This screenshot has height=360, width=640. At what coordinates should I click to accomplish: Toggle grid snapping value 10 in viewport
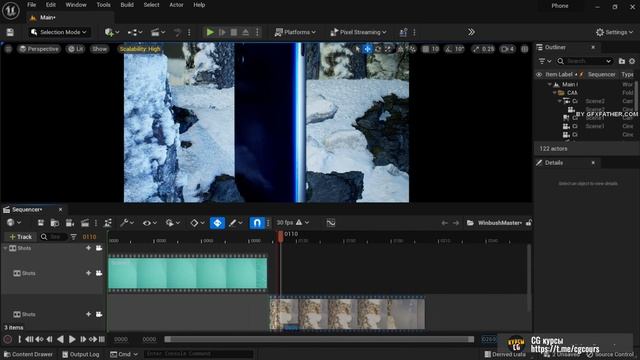431,49
